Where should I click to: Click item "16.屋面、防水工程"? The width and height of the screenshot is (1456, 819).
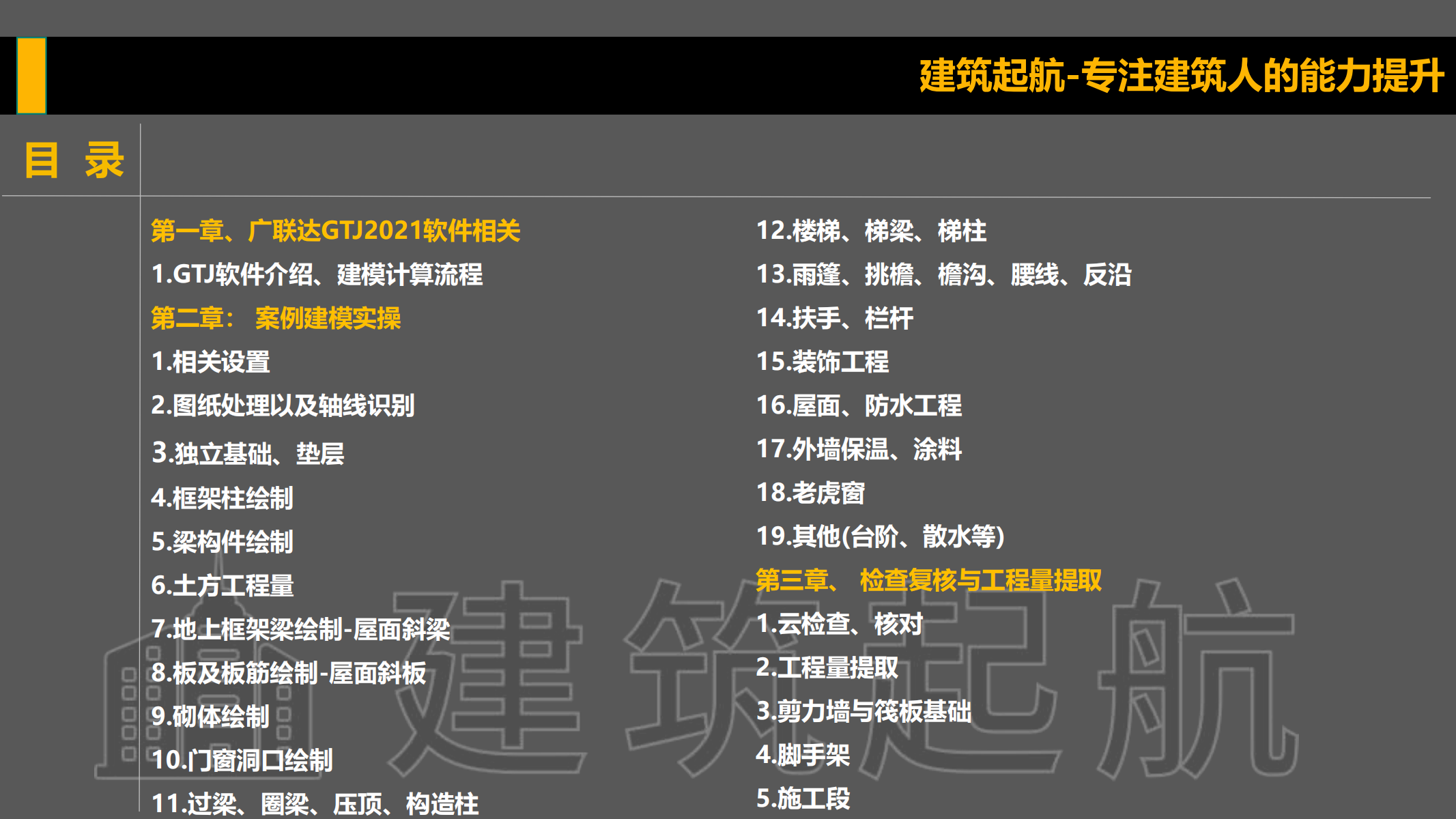(x=859, y=405)
